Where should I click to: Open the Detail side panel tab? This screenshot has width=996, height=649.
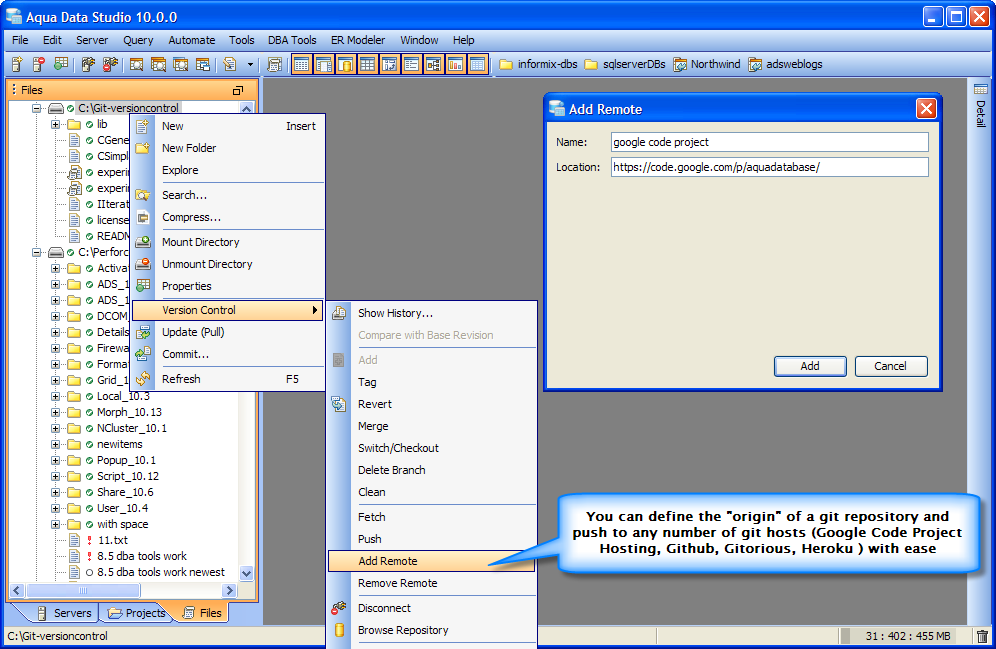click(981, 106)
